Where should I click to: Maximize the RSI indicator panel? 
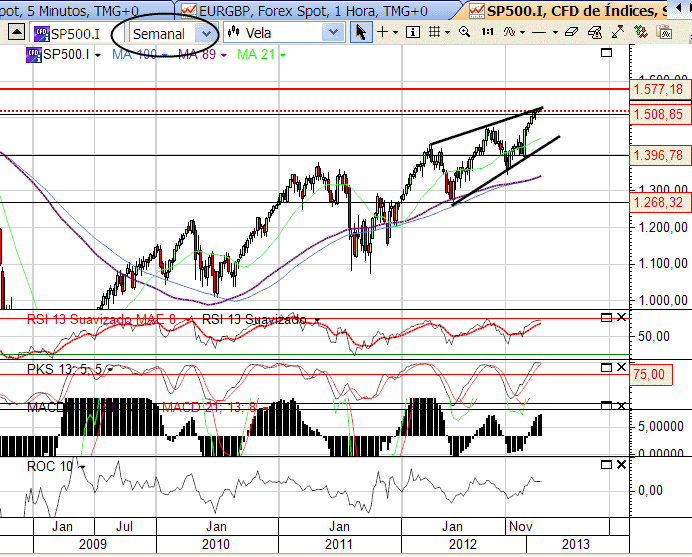tap(606, 317)
